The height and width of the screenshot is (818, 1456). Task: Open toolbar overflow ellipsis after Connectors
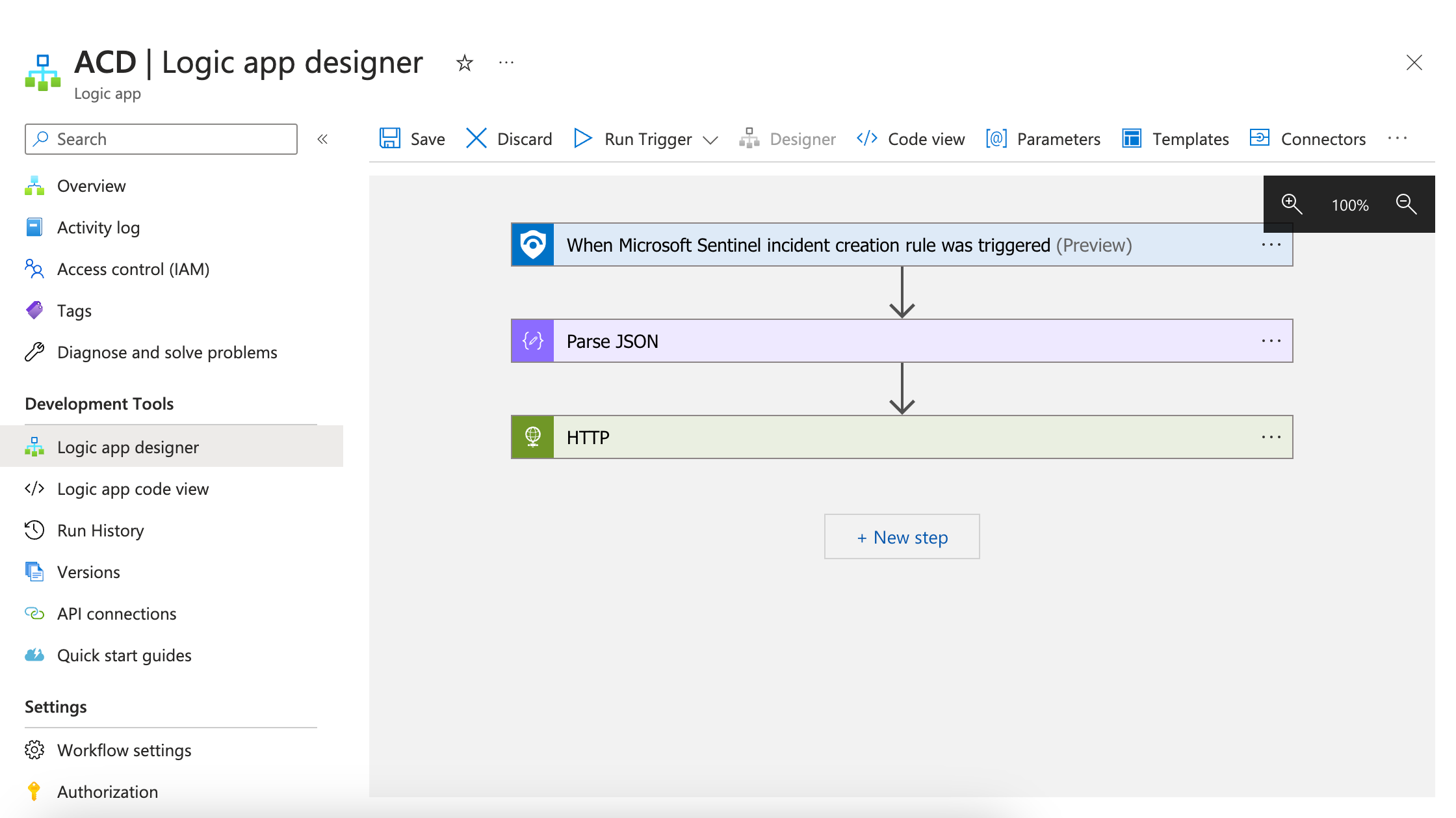coord(1397,139)
